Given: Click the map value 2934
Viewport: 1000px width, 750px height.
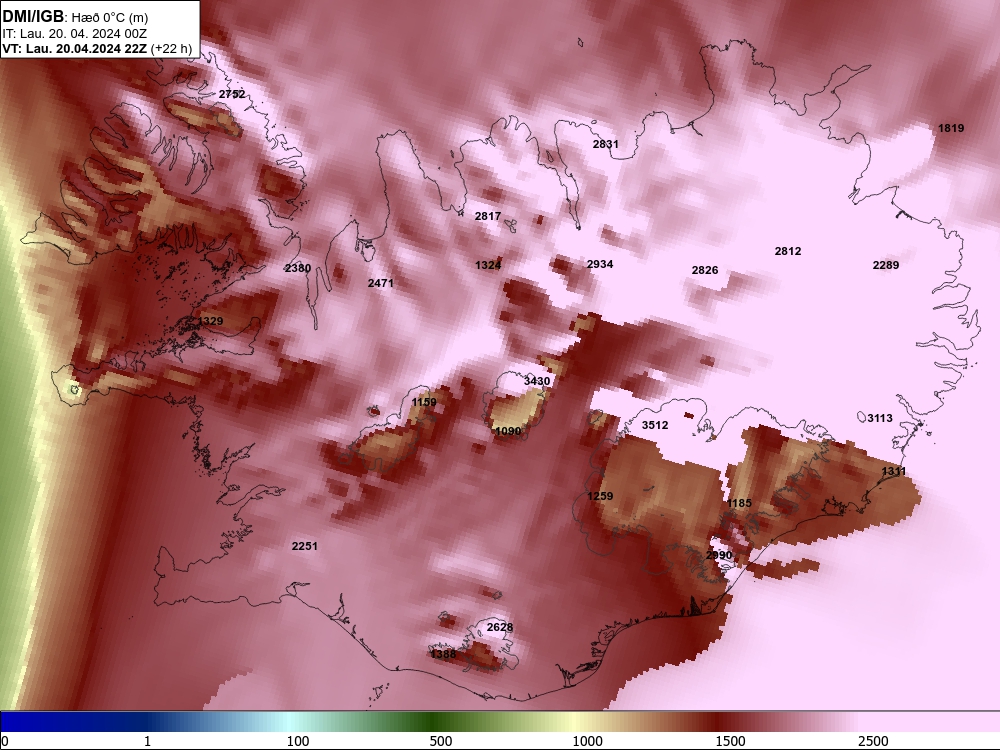Looking at the screenshot, I should click(x=600, y=264).
